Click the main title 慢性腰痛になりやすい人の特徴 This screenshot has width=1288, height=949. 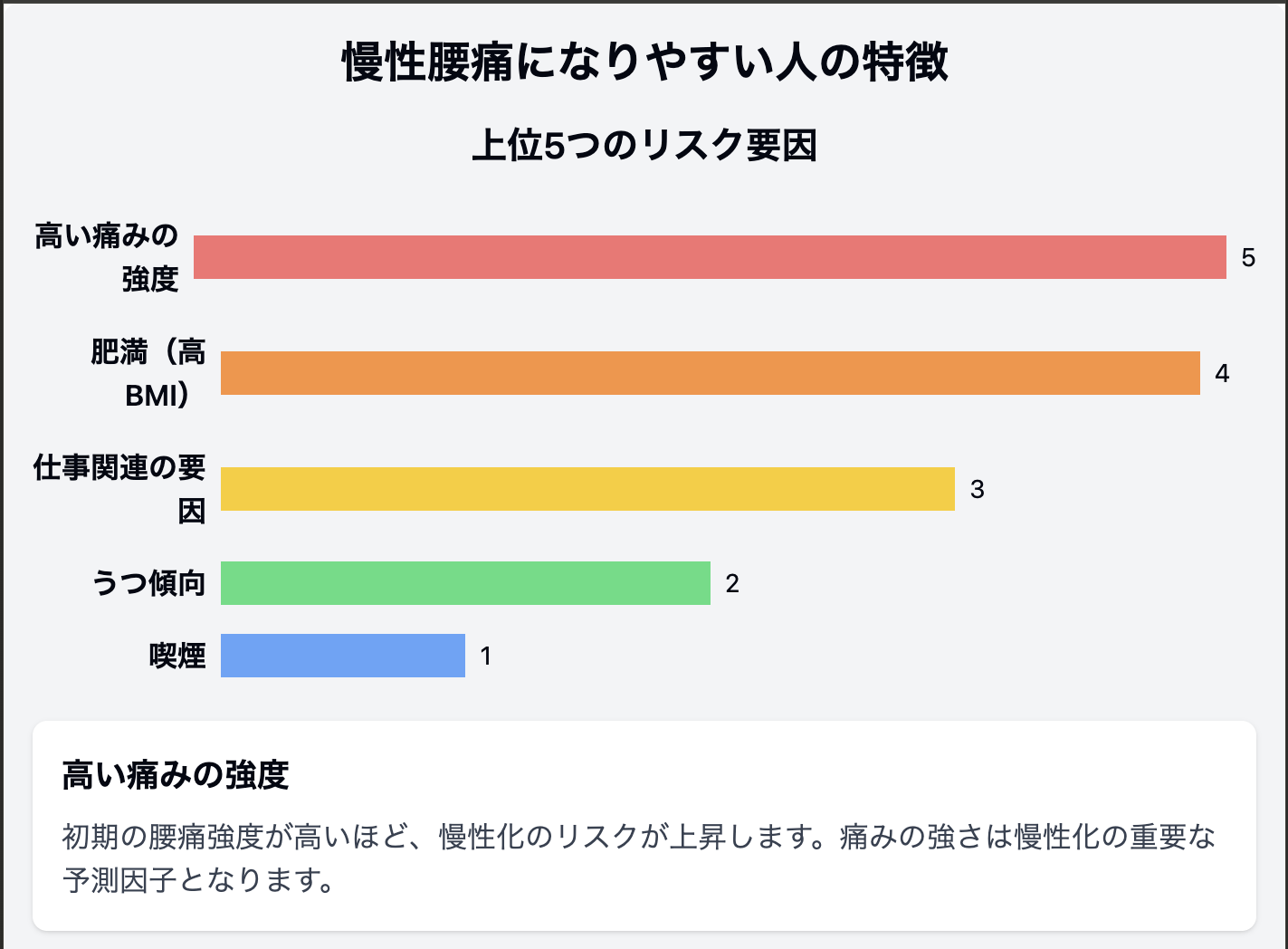pyautogui.click(x=644, y=62)
